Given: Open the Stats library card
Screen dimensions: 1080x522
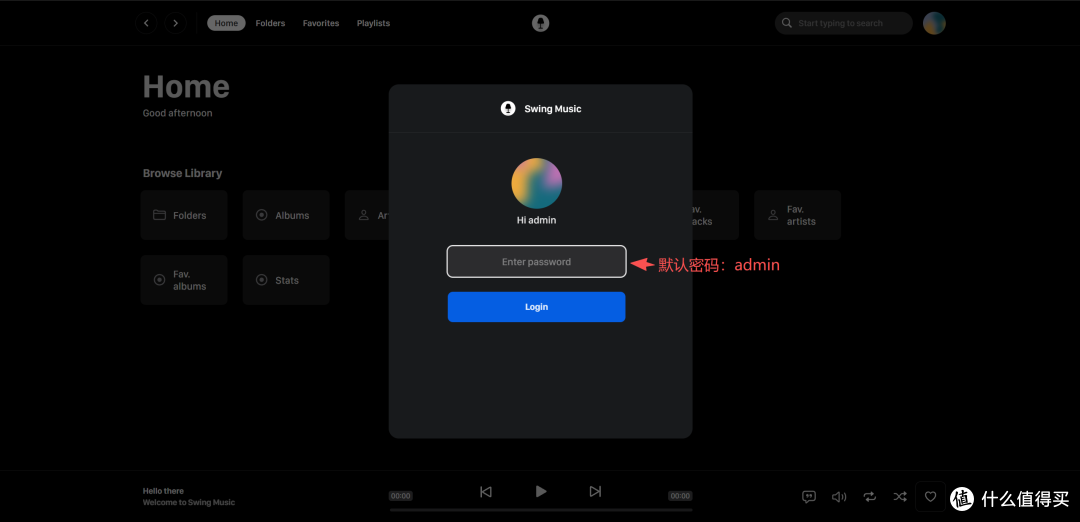Looking at the screenshot, I should [x=286, y=280].
